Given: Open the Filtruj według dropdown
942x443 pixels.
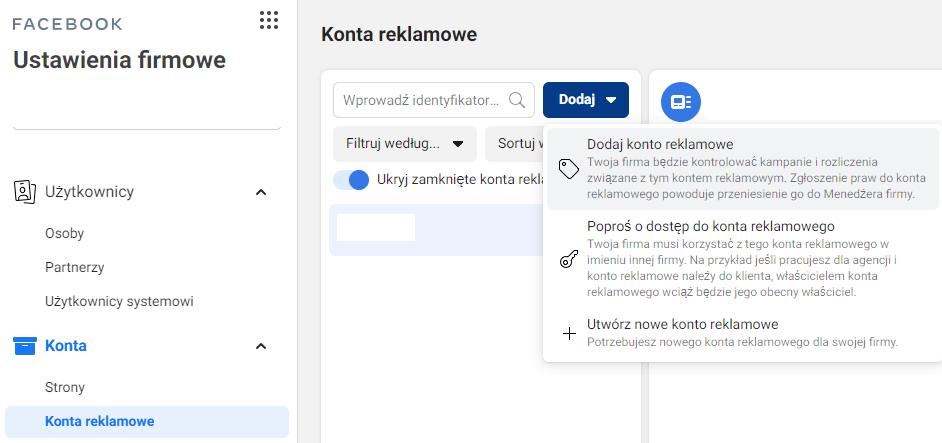Looking at the screenshot, I should [404, 144].
